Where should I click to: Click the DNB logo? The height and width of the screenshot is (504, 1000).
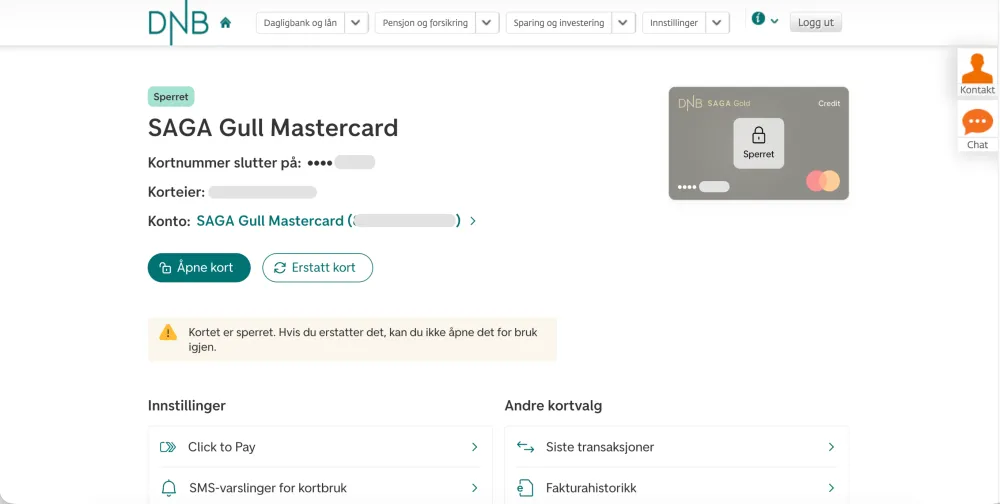coord(178,25)
